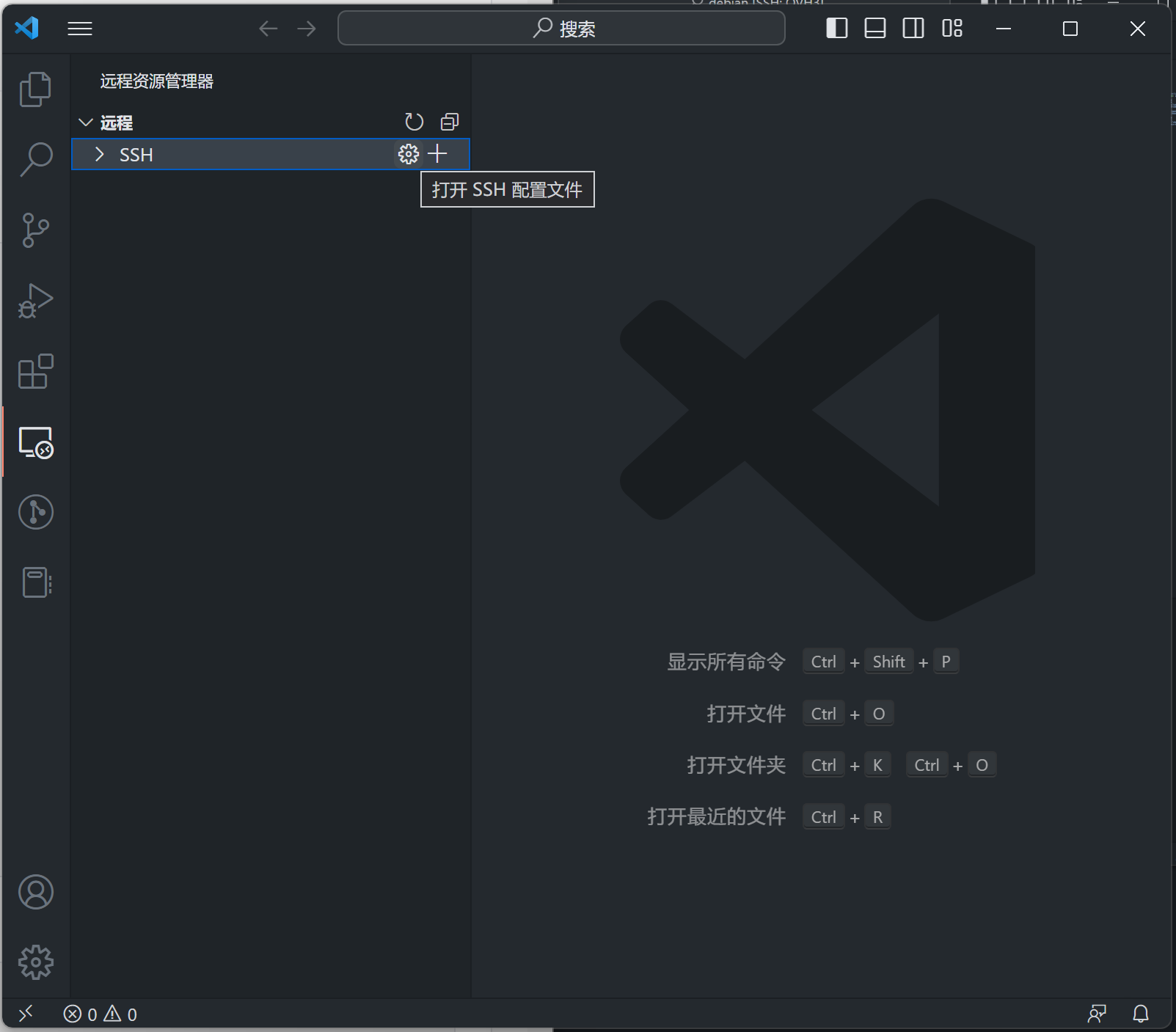This screenshot has height=1032, width=1176.
Task: Refresh the remote list
Action: 414,122
